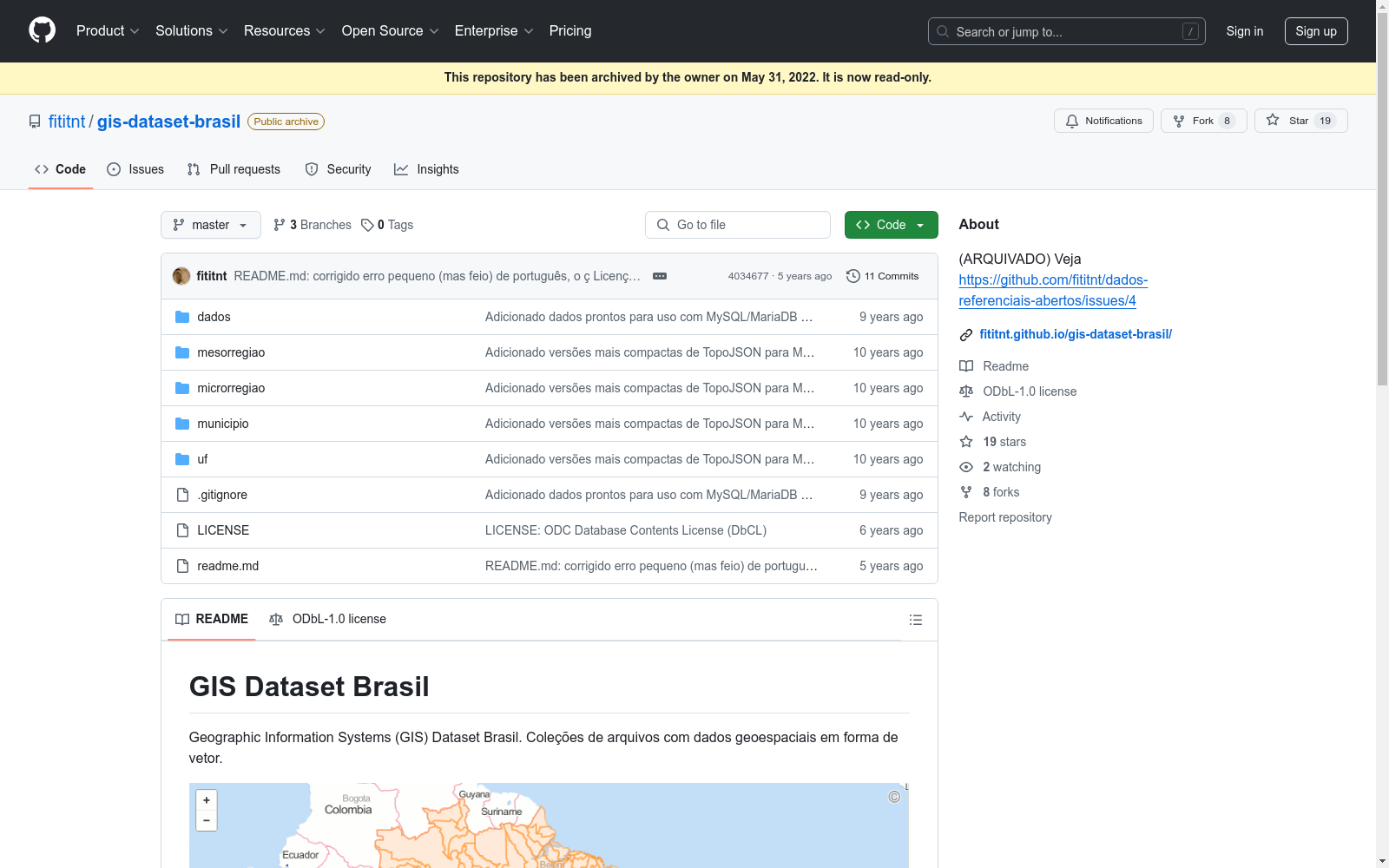Click the Go to file field
Viewport: 1389px width, 868px height.
(x=738, y=225)
